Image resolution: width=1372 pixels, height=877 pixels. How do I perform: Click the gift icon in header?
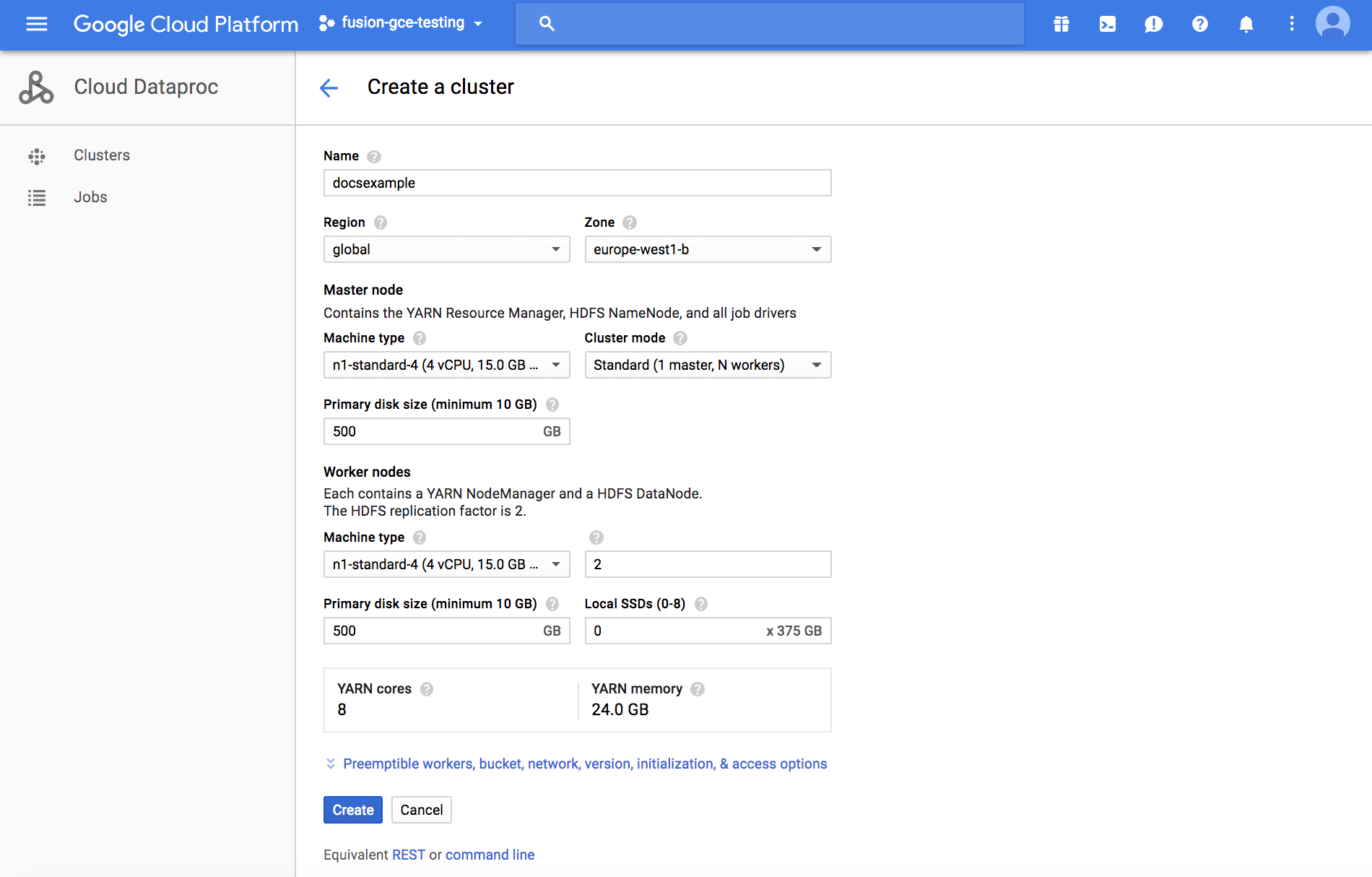tap(1061, 24)
